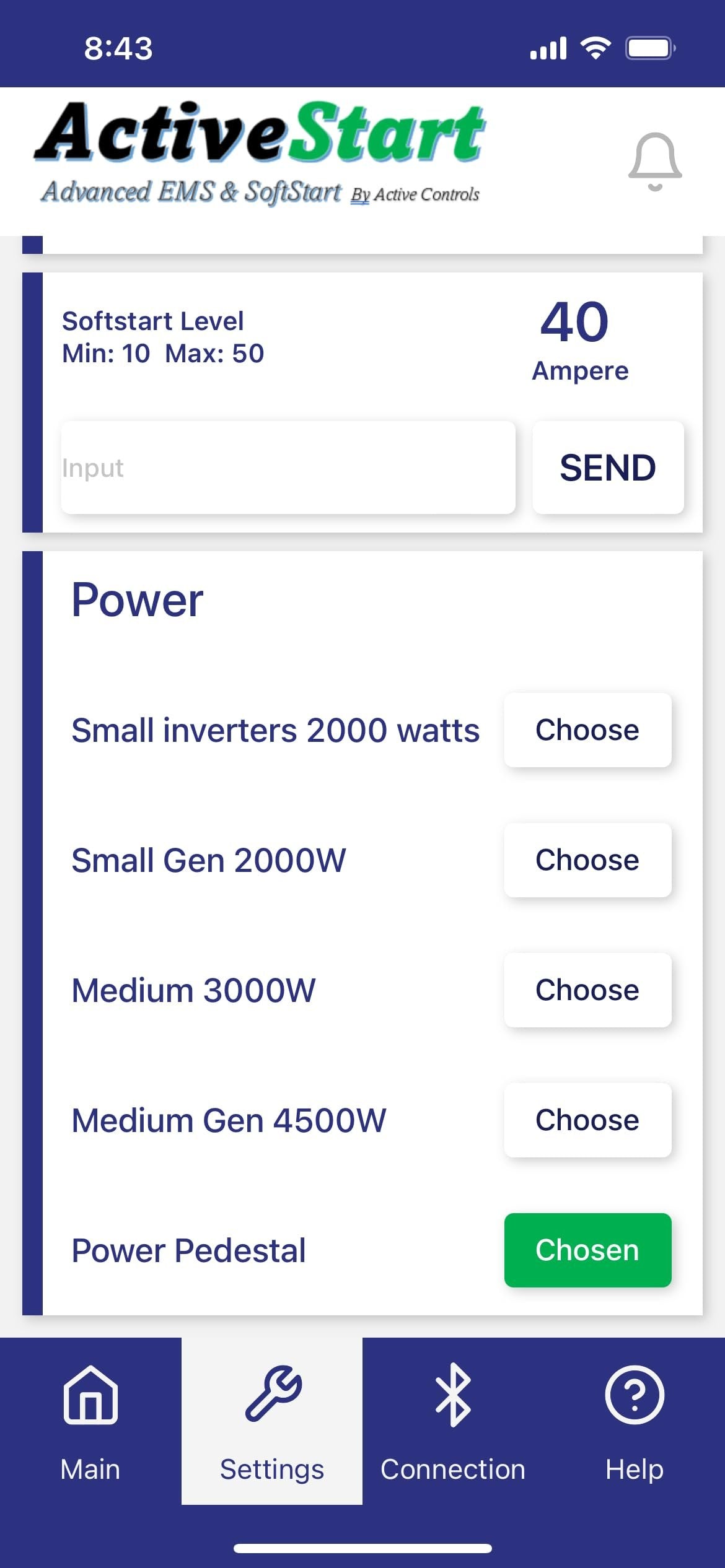
Task: Choose the Medium 3000W power option
Action: click(587, 990)
